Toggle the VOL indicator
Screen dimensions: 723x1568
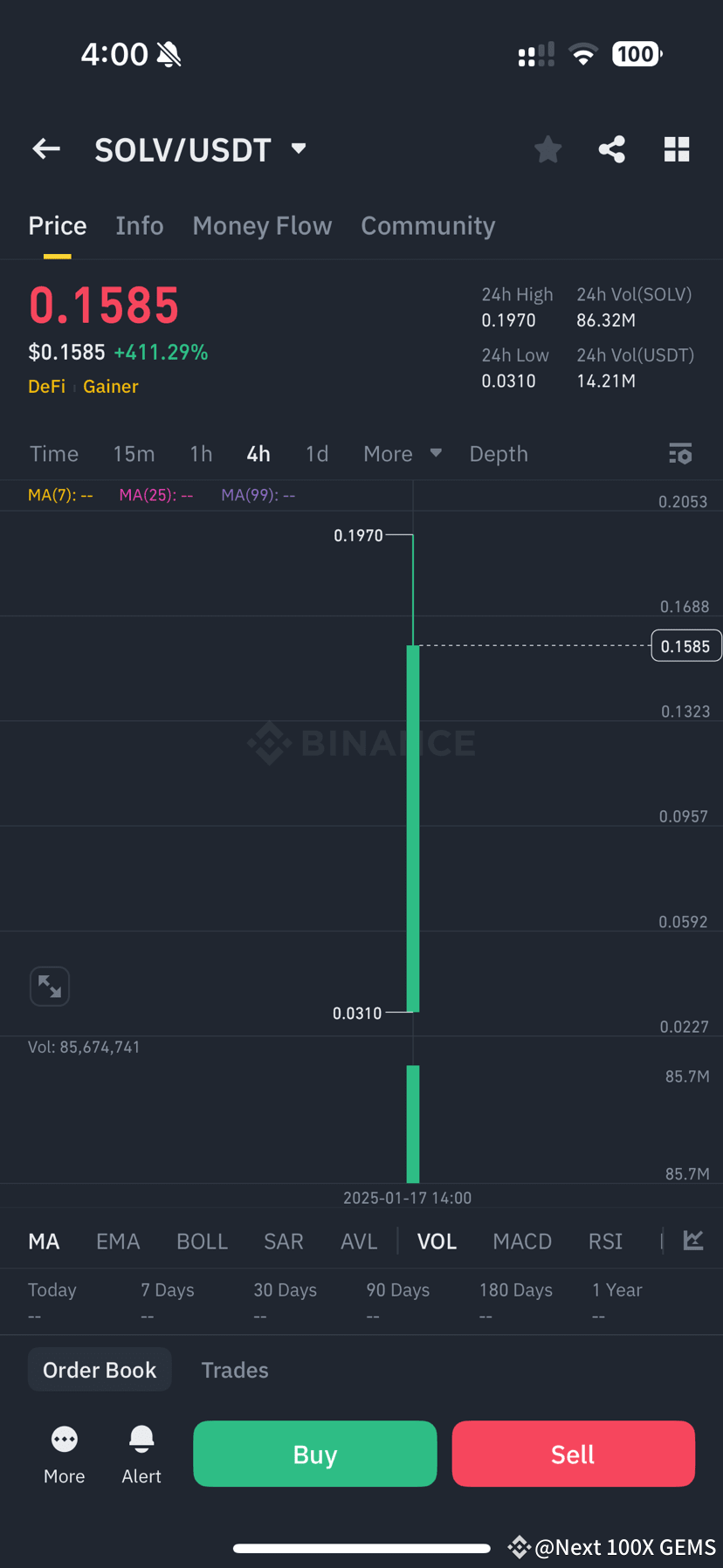437,1241
